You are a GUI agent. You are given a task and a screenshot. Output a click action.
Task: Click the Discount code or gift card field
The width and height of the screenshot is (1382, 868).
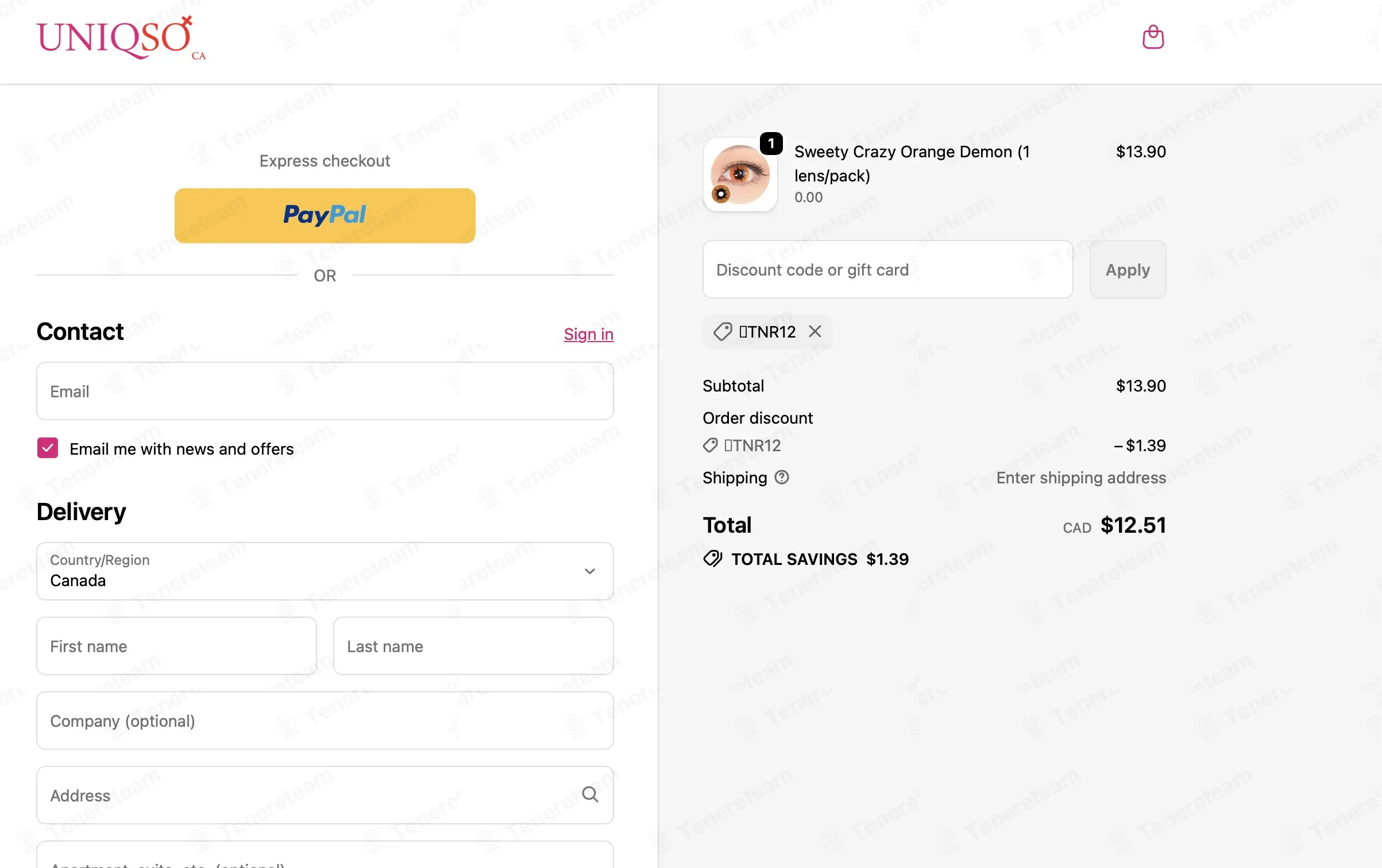point(887,269)
